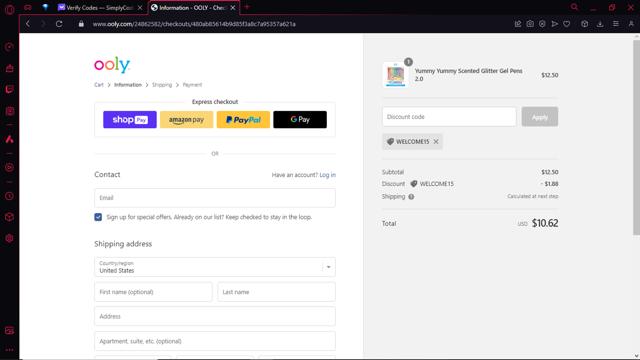Uncheck the special offers sign-up checkbox
The image size is (640, 360).
click(x=98, y=217)
